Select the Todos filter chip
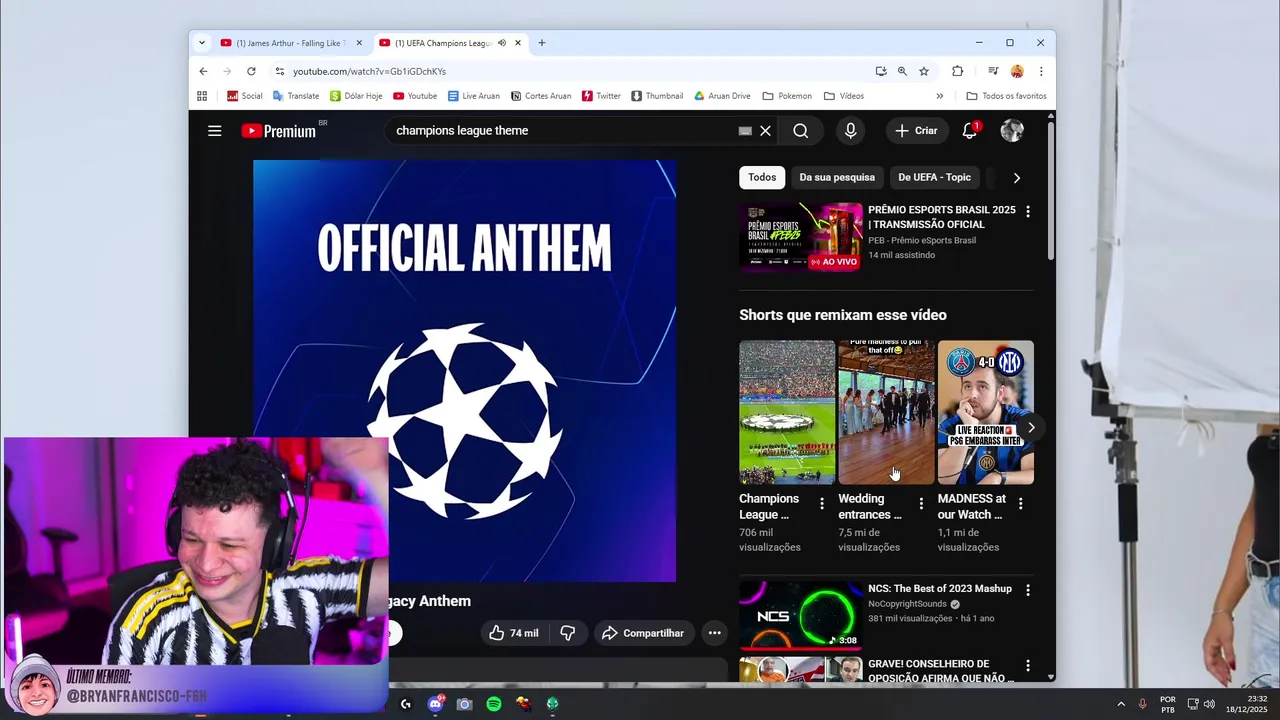1280x720 pixels. [762, 177]
